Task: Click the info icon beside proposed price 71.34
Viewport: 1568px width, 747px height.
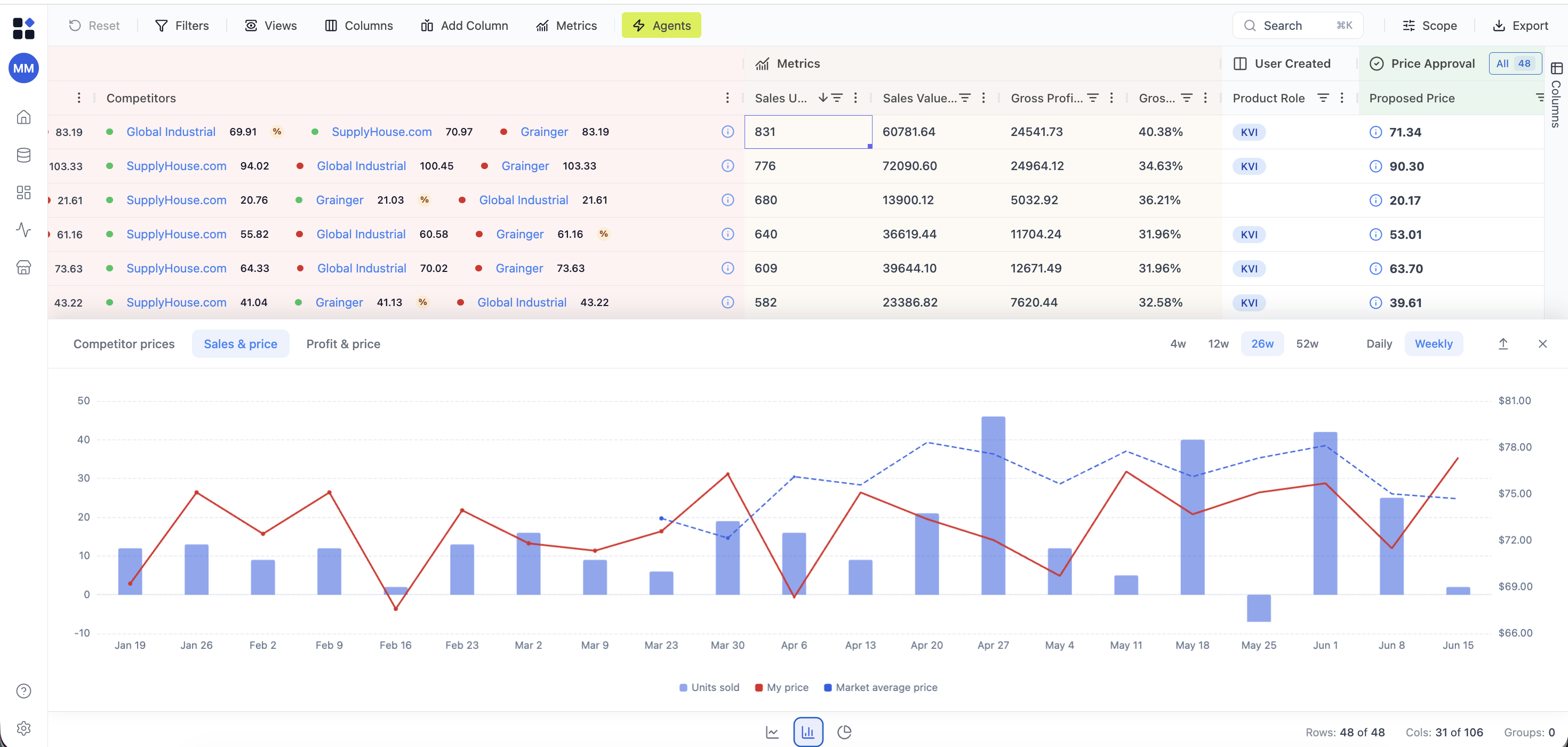Action: click(x=1375, y=132)
